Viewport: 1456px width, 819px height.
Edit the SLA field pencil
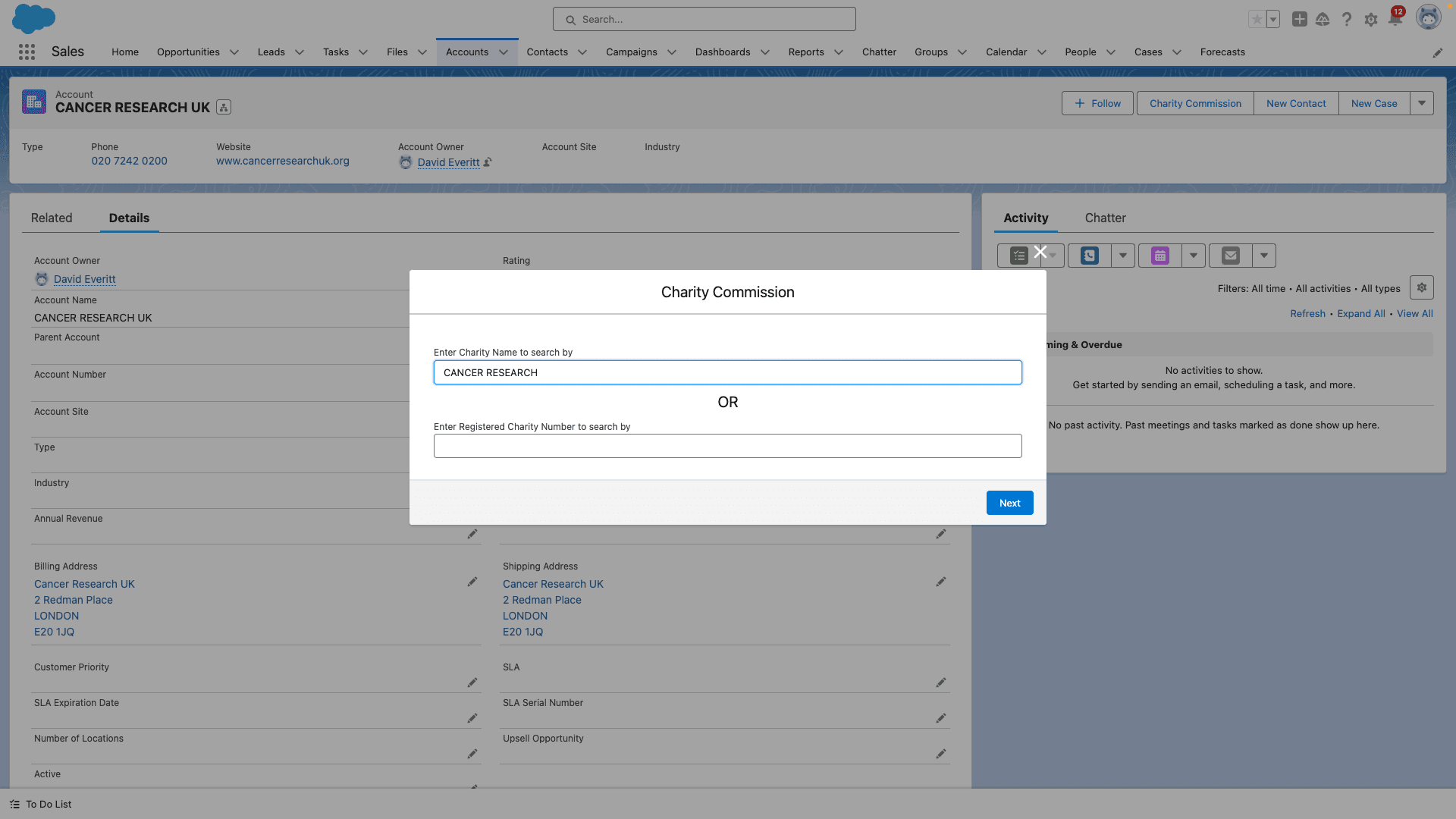pos(941,682)
